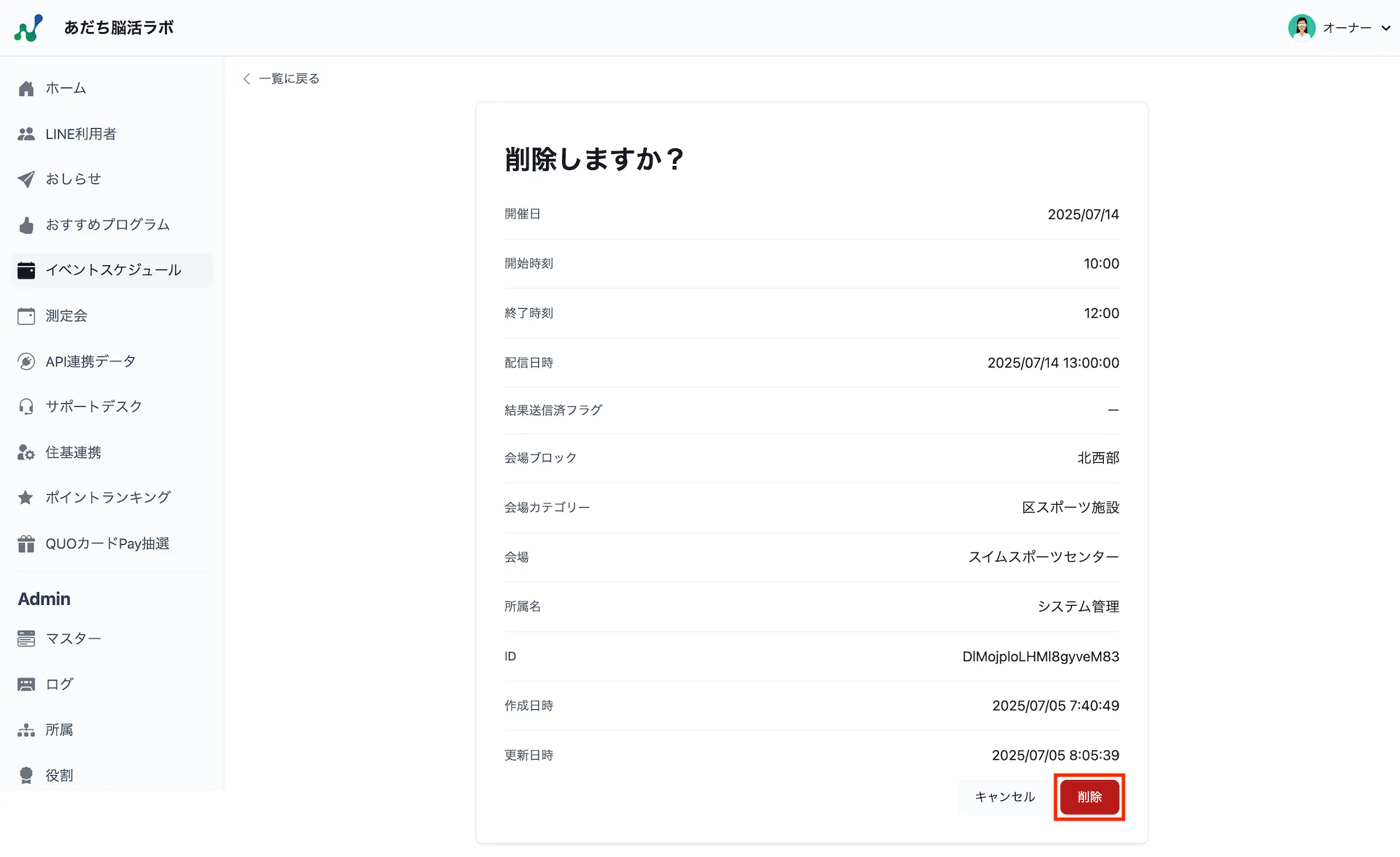
Task: Go back via 一覧に戻る link
Action: tap(281, 79)
